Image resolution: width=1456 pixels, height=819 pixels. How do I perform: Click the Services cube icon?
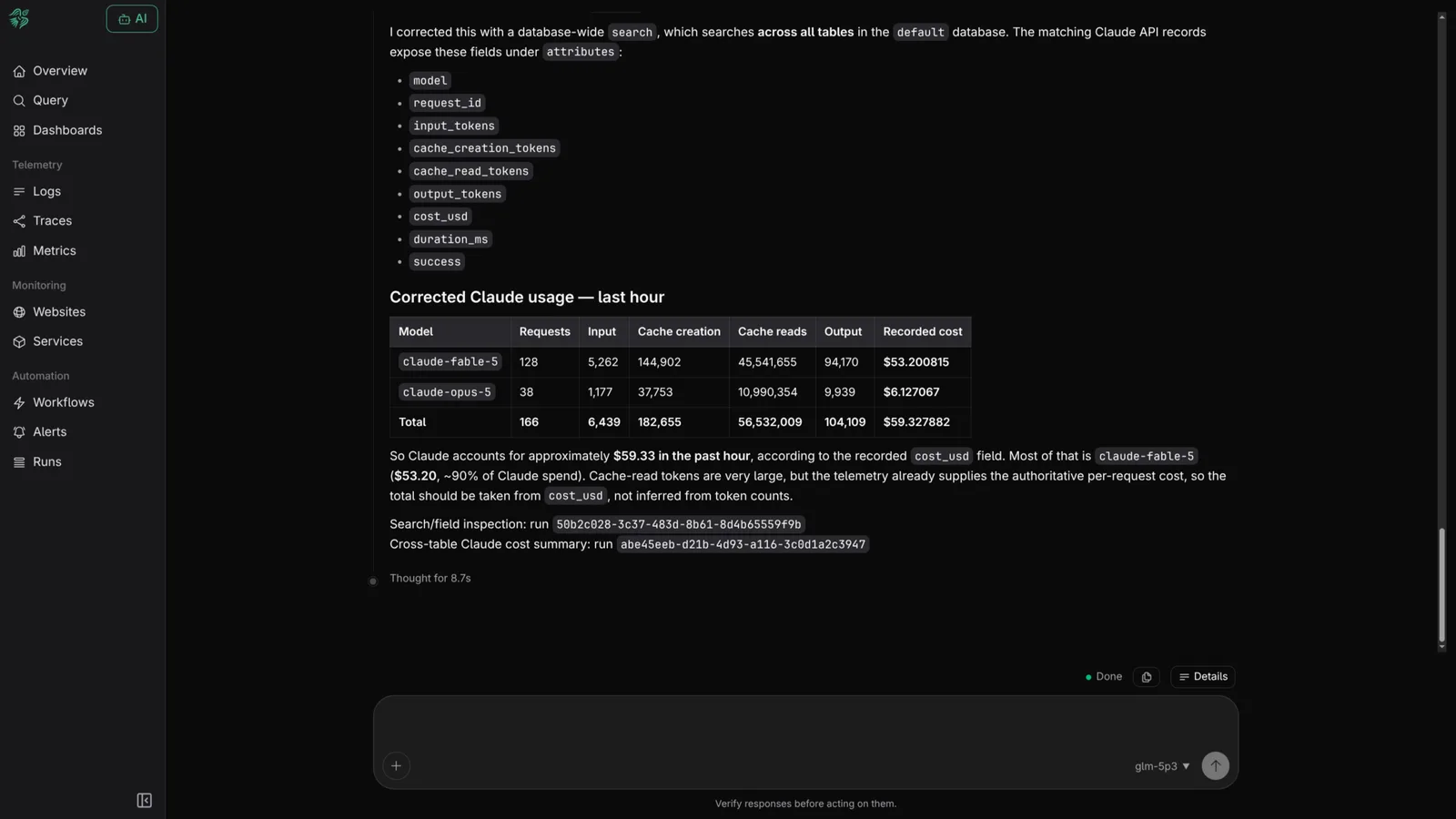(19, 341)
